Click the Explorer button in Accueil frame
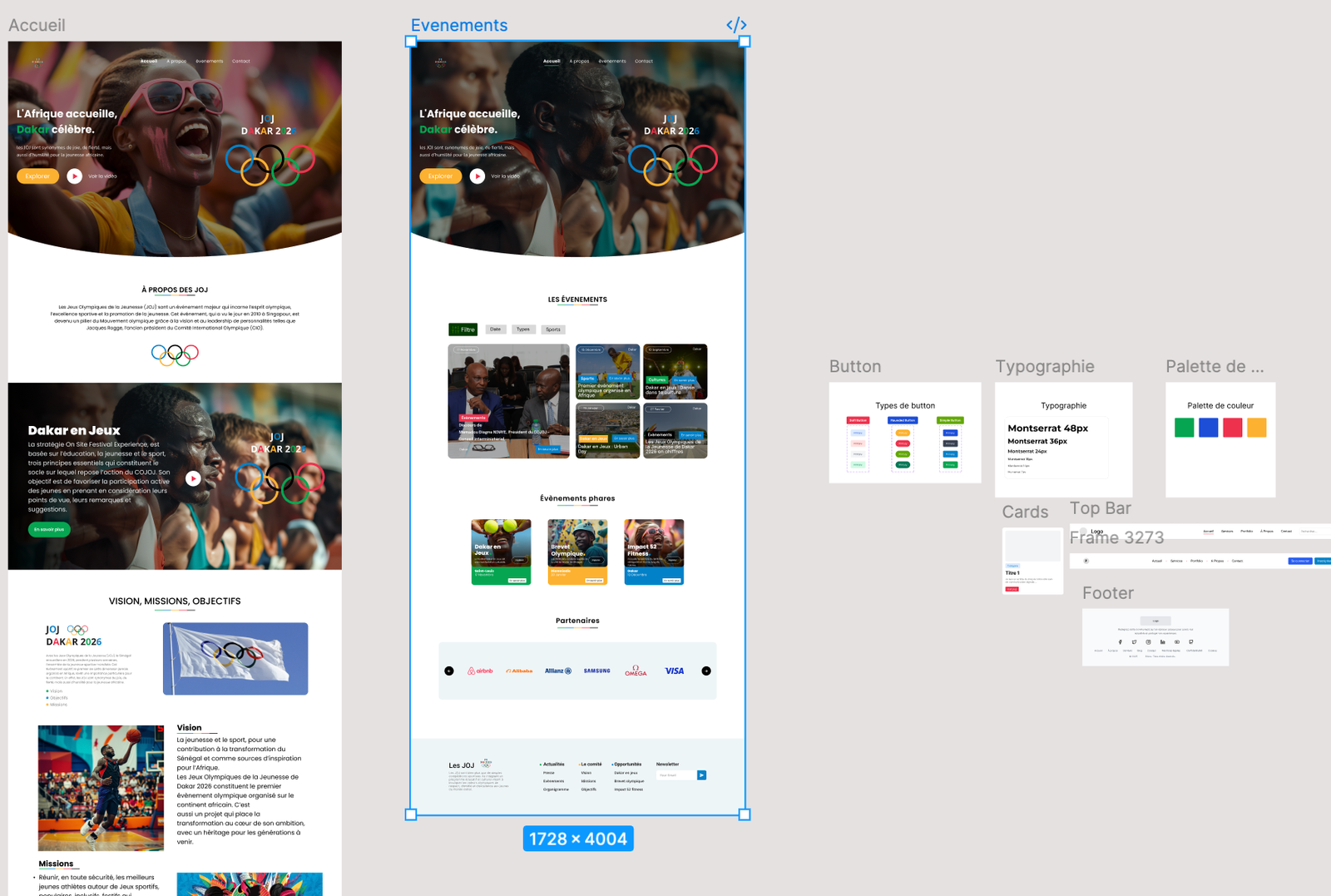The width and height of the screenshot is (1331, 896). [x=37, y=176]
